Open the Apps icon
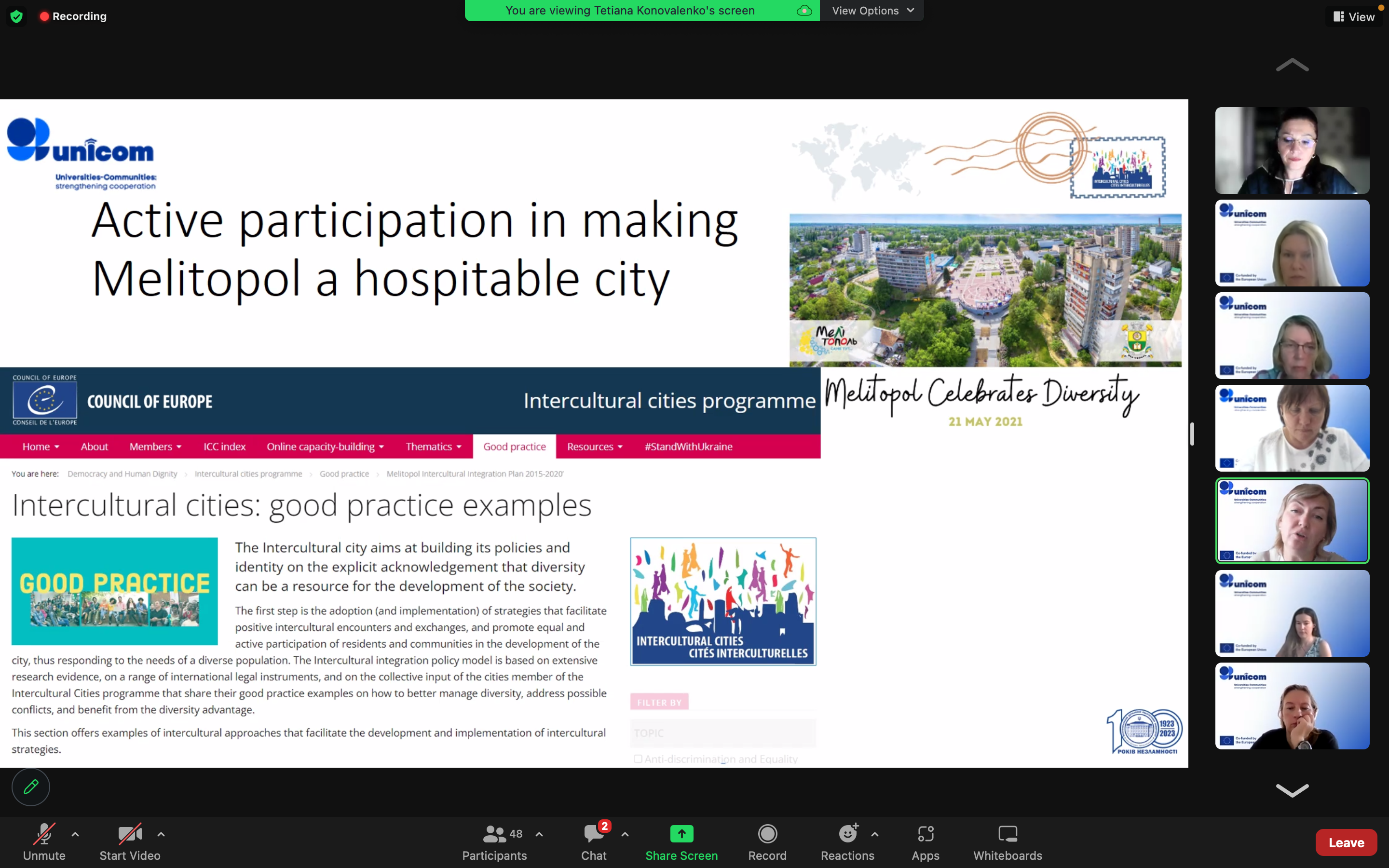Viewport: 1389px width, 868px height. [x=925, y=834]
